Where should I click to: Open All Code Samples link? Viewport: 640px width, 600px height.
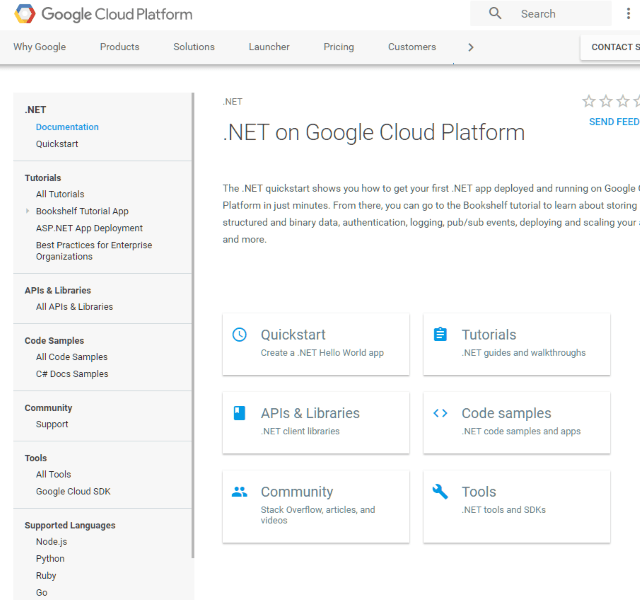[72, 357]
